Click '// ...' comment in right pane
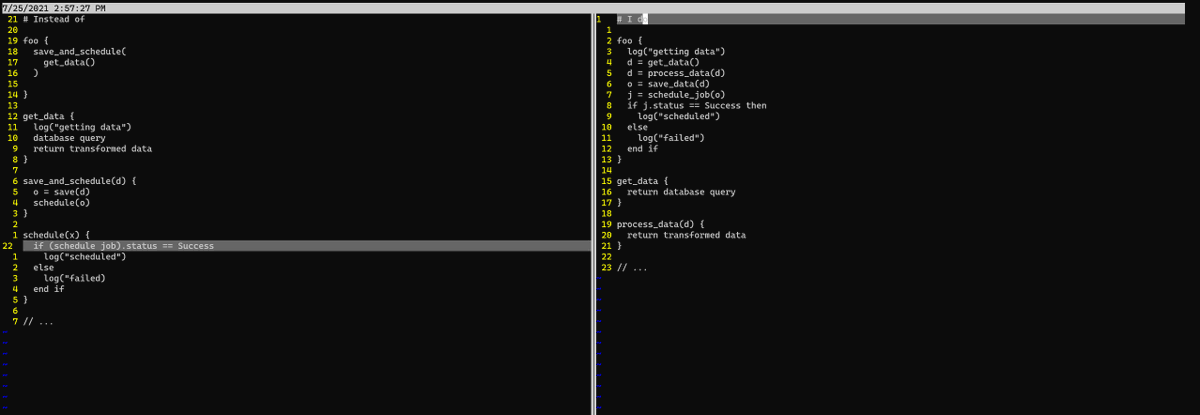The width and height of the screenshot is (1200, 415). 633,267
